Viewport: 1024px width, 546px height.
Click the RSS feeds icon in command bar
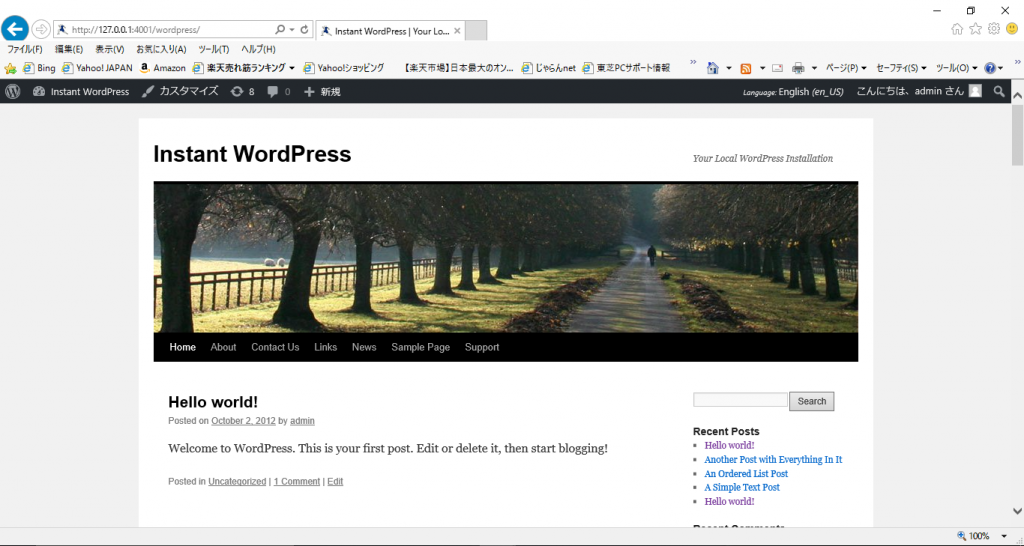pos(745,68)
